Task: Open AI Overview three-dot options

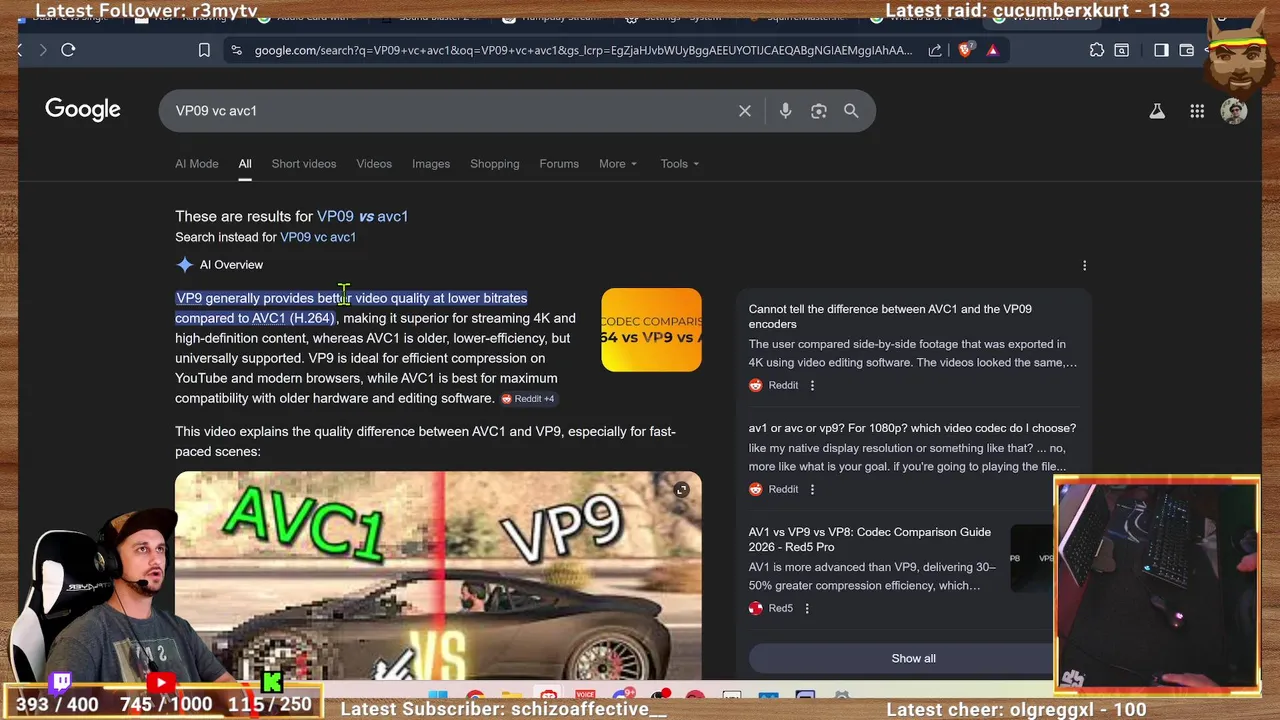Action: (1085, 265)
